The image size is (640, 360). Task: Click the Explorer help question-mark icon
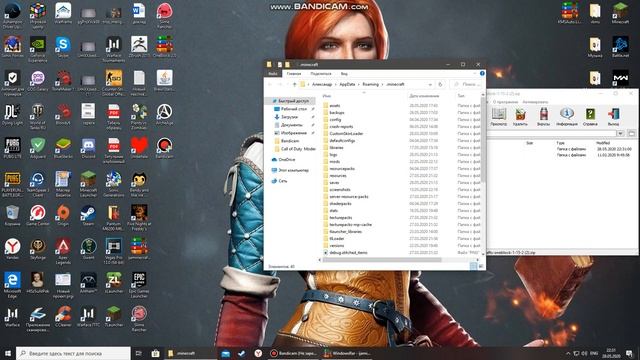point(482,73)
